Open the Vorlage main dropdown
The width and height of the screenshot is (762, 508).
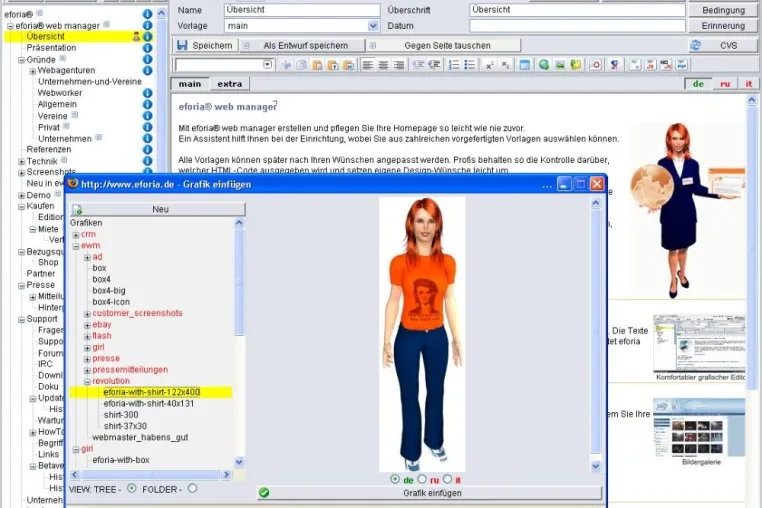pyautogui.click(x=373, y=26)
